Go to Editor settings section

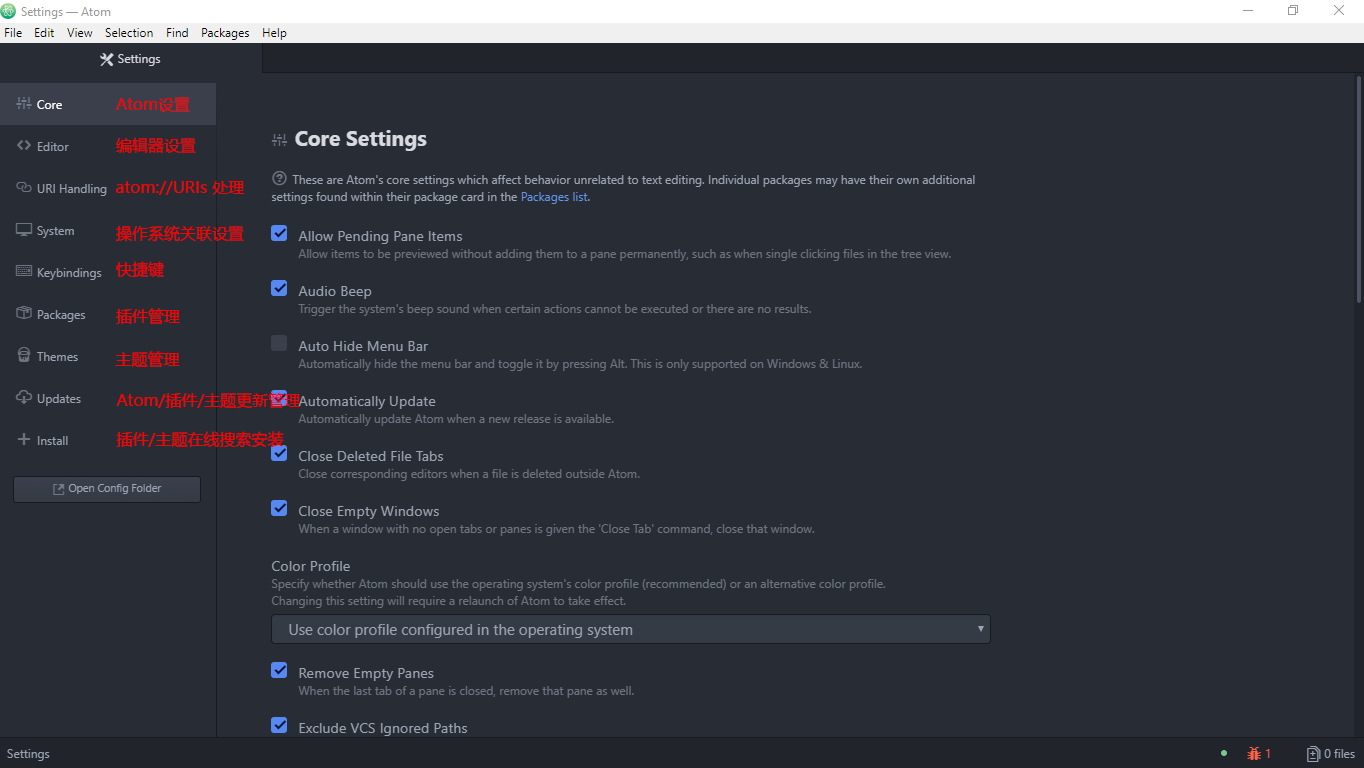(108, 146)
